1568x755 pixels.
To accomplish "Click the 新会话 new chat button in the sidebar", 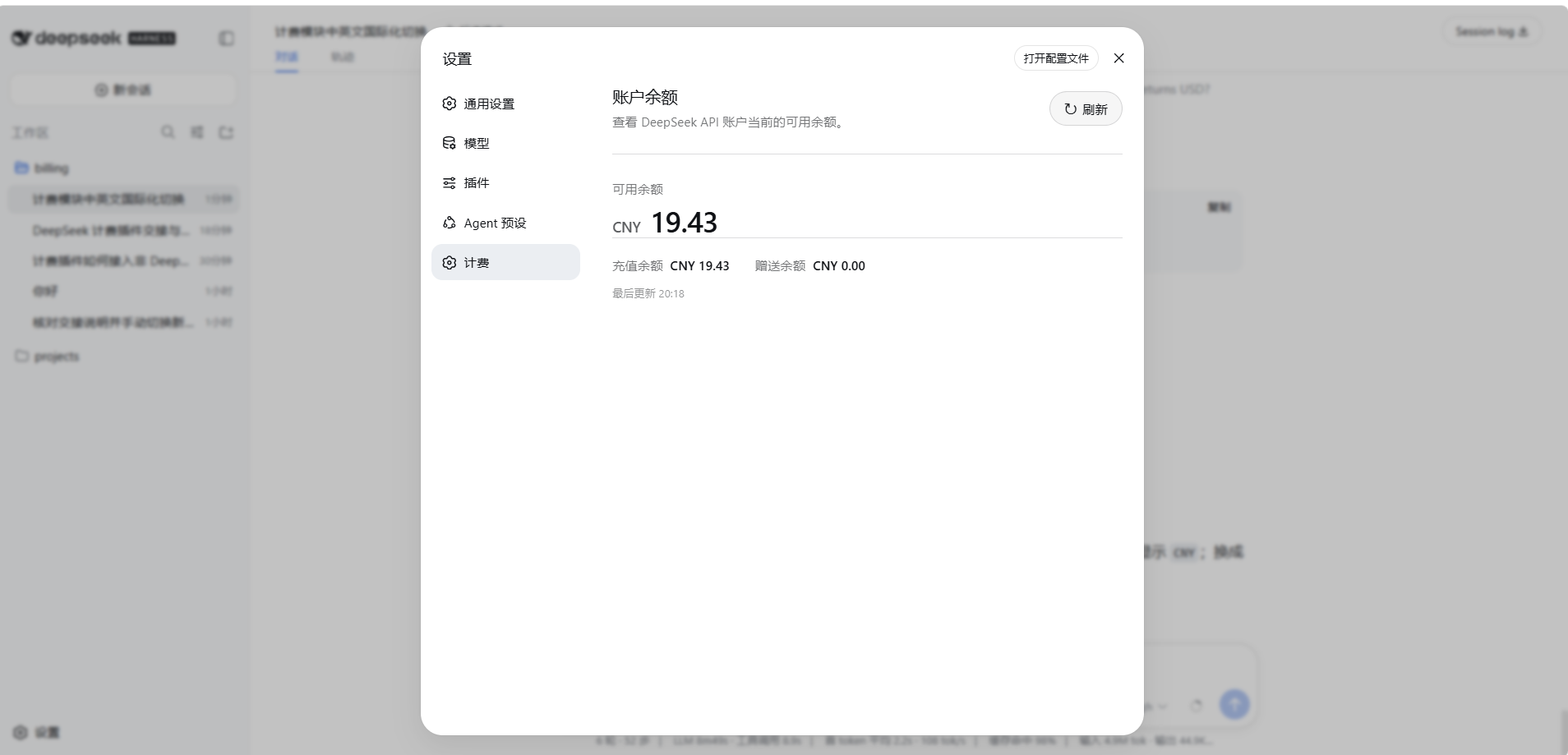I will tap(123, 90).
